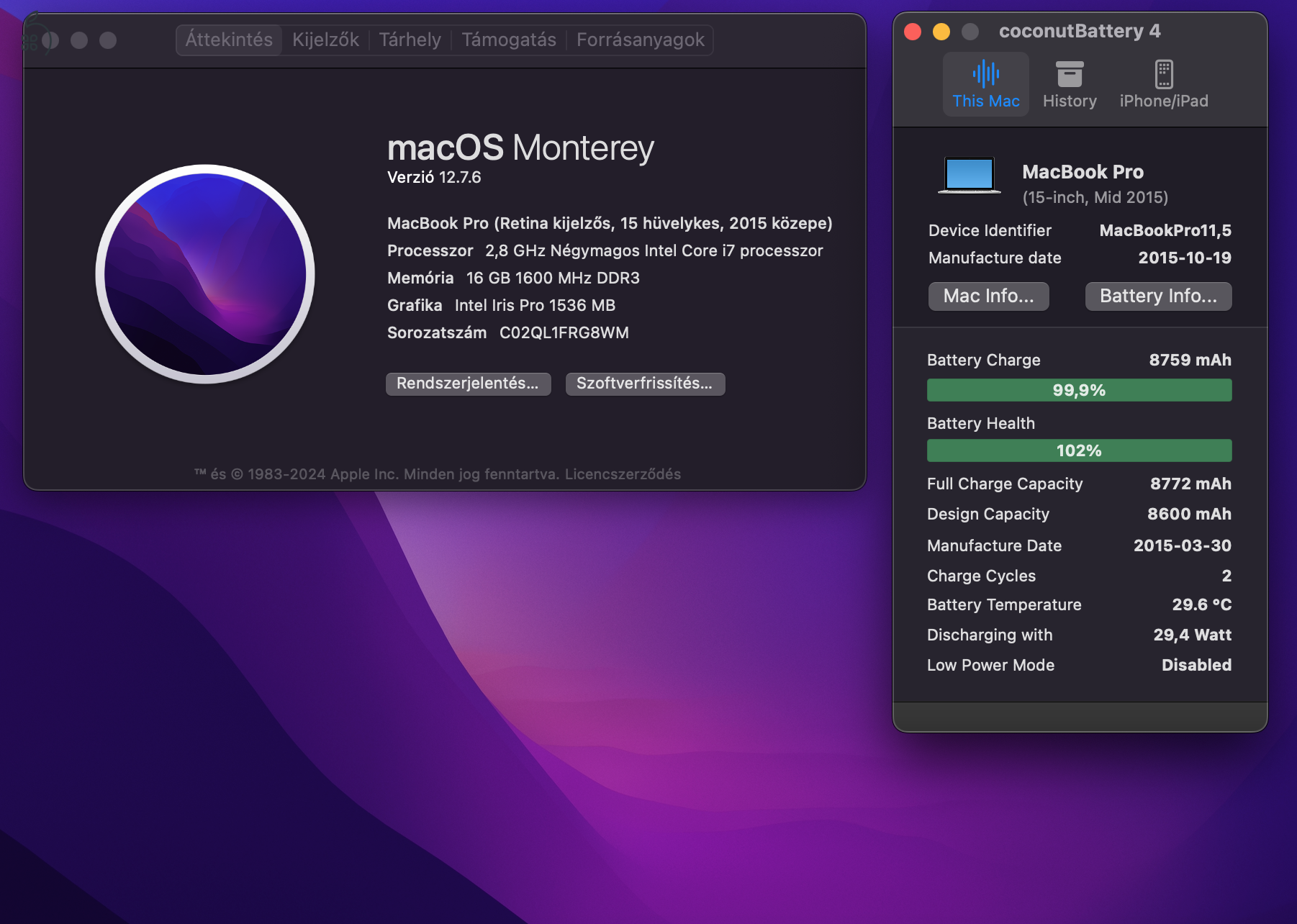Viewport: 1297px width, 924px height.
Task: Click the MacBook Pro Retina model line
Action: click(610, 223)
